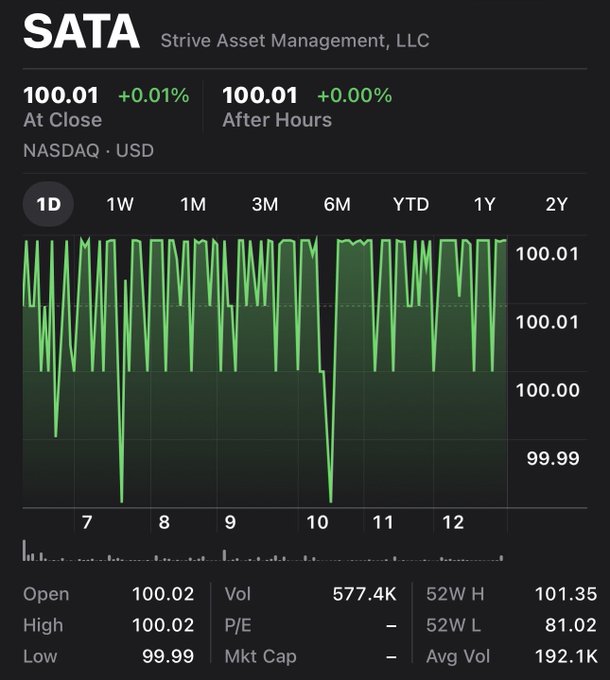Tap the Mkt Cap label
610x680 pixels.
pos(261,657)
